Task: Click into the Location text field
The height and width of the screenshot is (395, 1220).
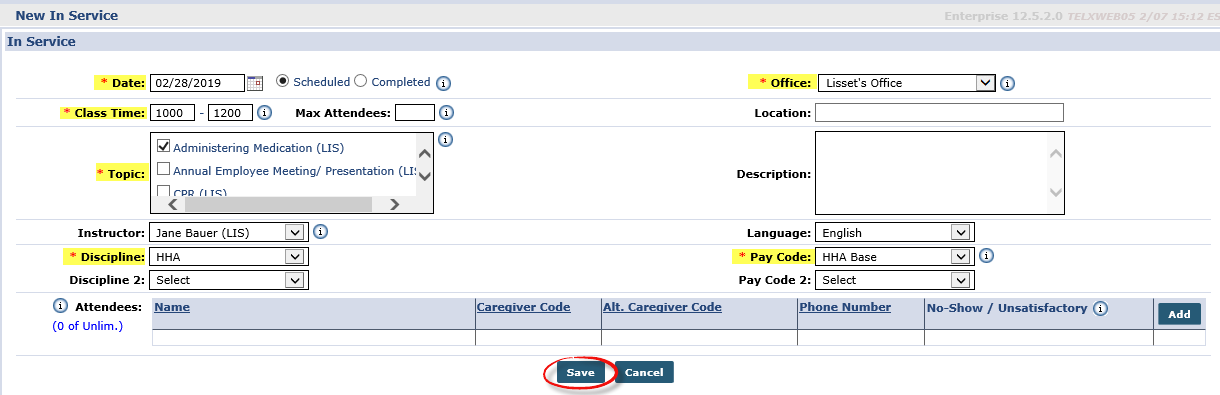Action: (940, 112)
